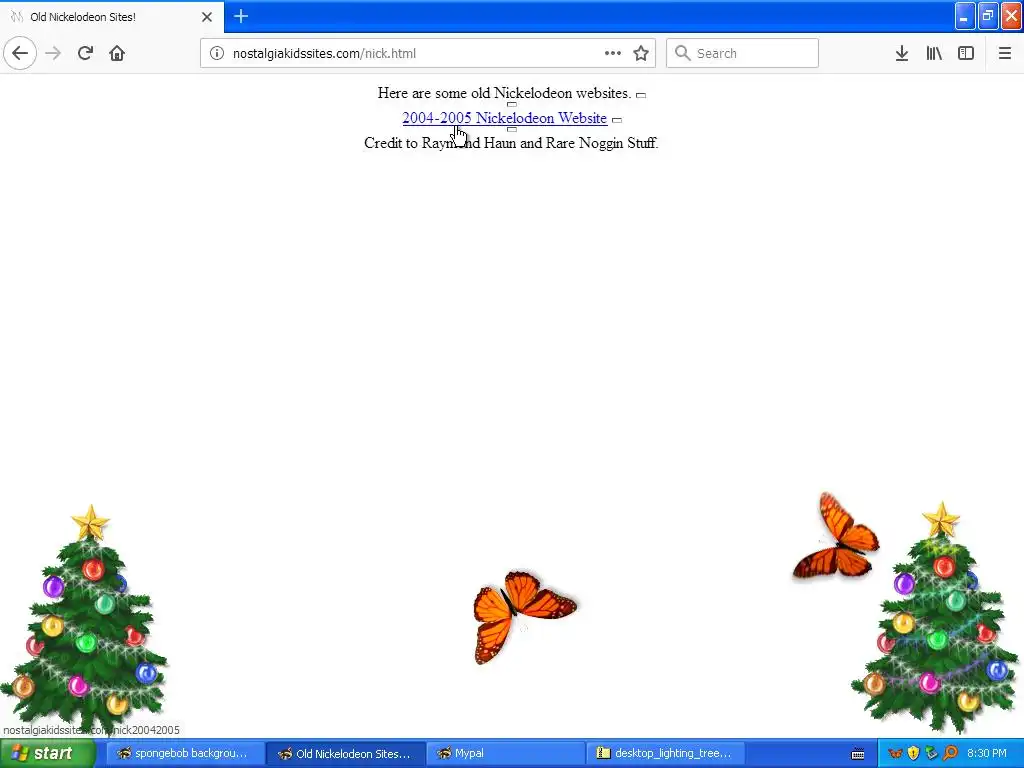Open the 2004-2005 Nickelodeon Website link

pos(504,118)
